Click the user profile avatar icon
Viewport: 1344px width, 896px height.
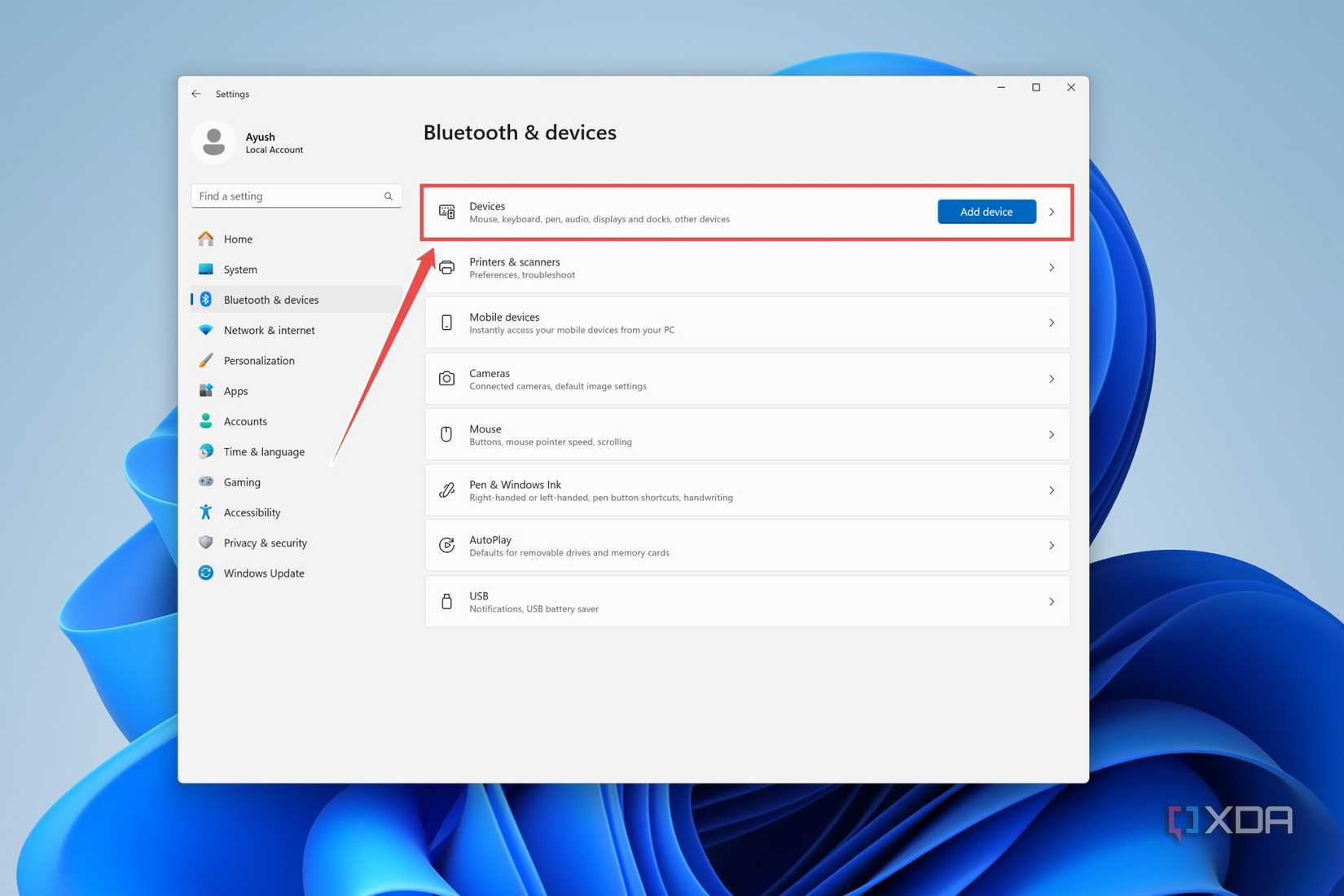(213, 143)
